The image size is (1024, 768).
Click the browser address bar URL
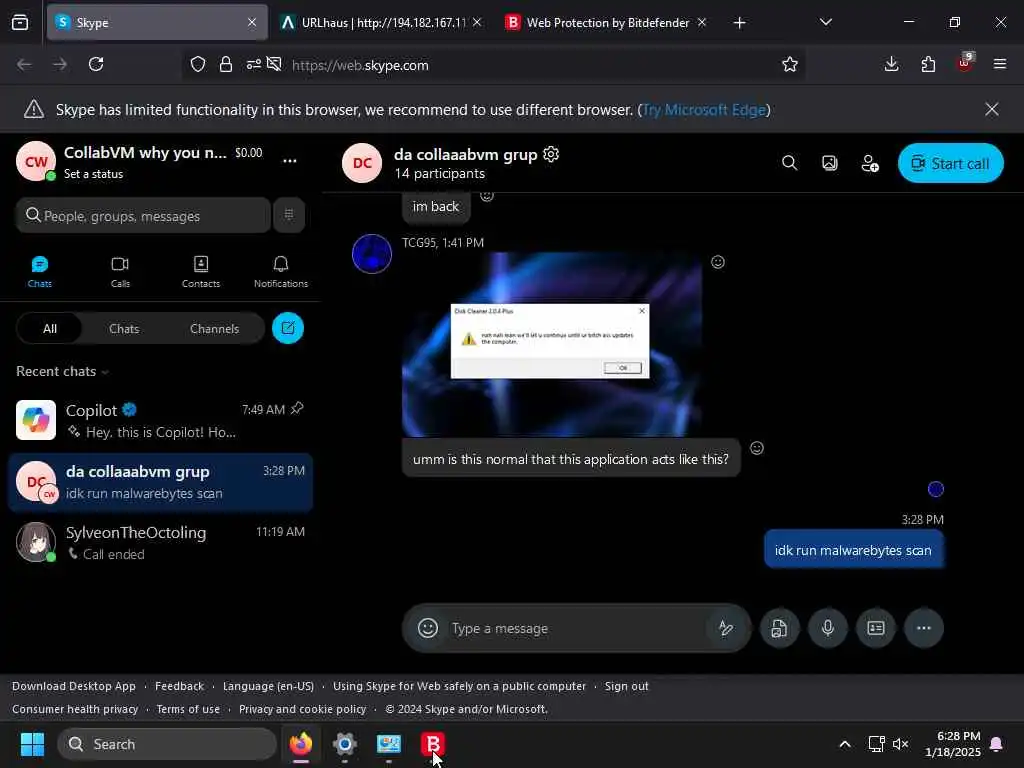pos(360,65)
